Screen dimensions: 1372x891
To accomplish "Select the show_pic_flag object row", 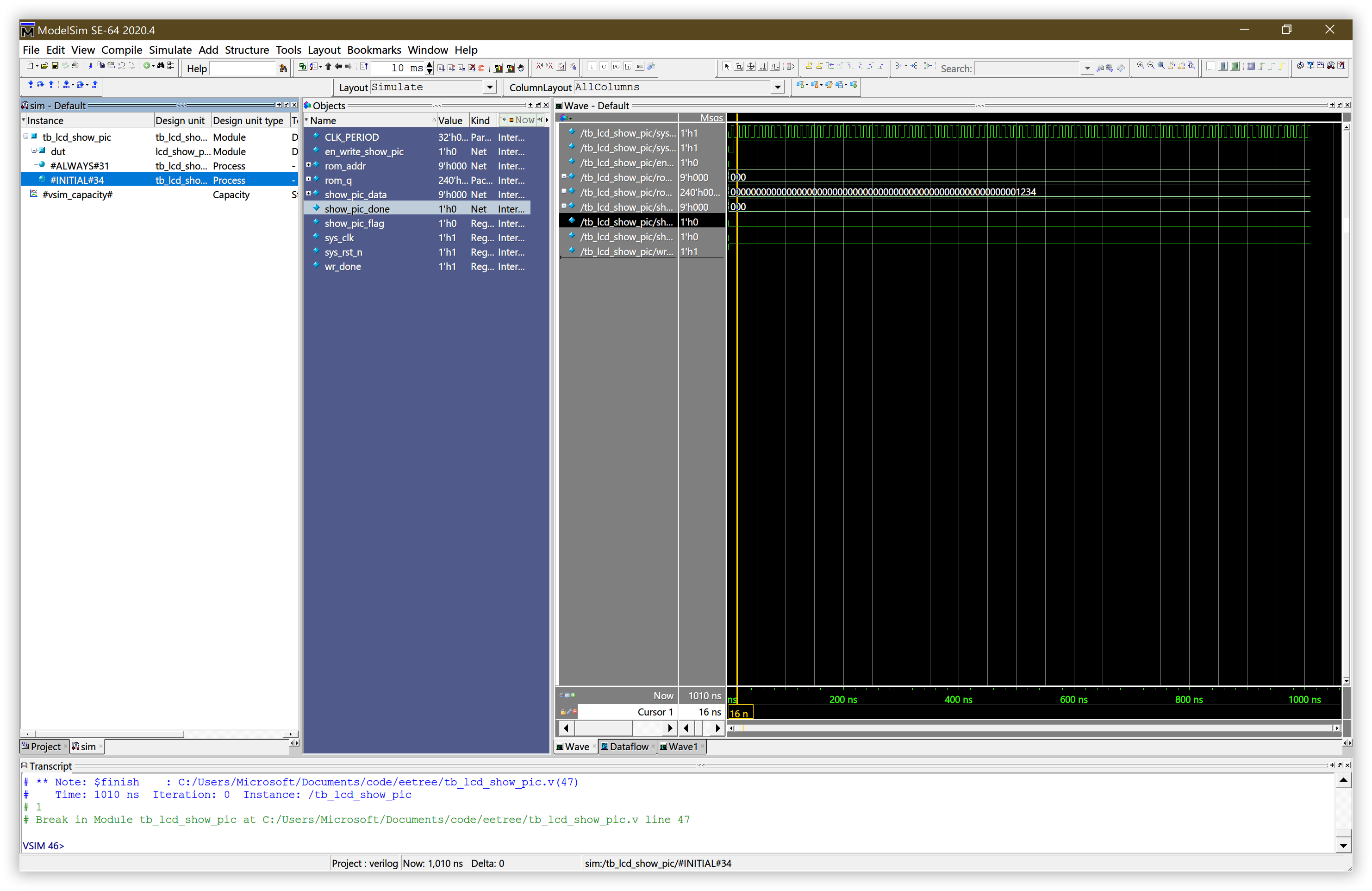I will [x=354, y=223].
